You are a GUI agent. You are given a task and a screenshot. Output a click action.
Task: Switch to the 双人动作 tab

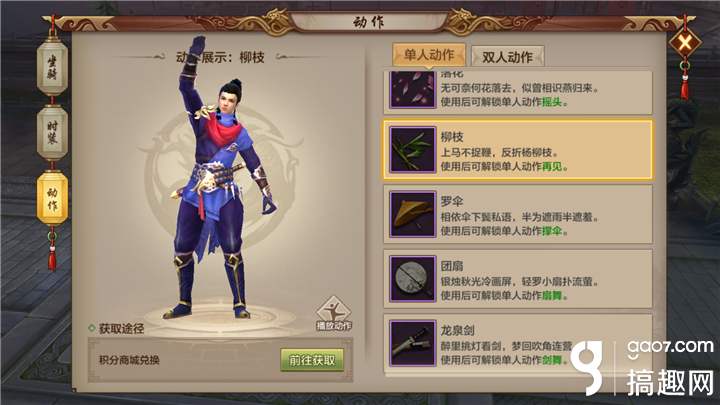[507, 57]
